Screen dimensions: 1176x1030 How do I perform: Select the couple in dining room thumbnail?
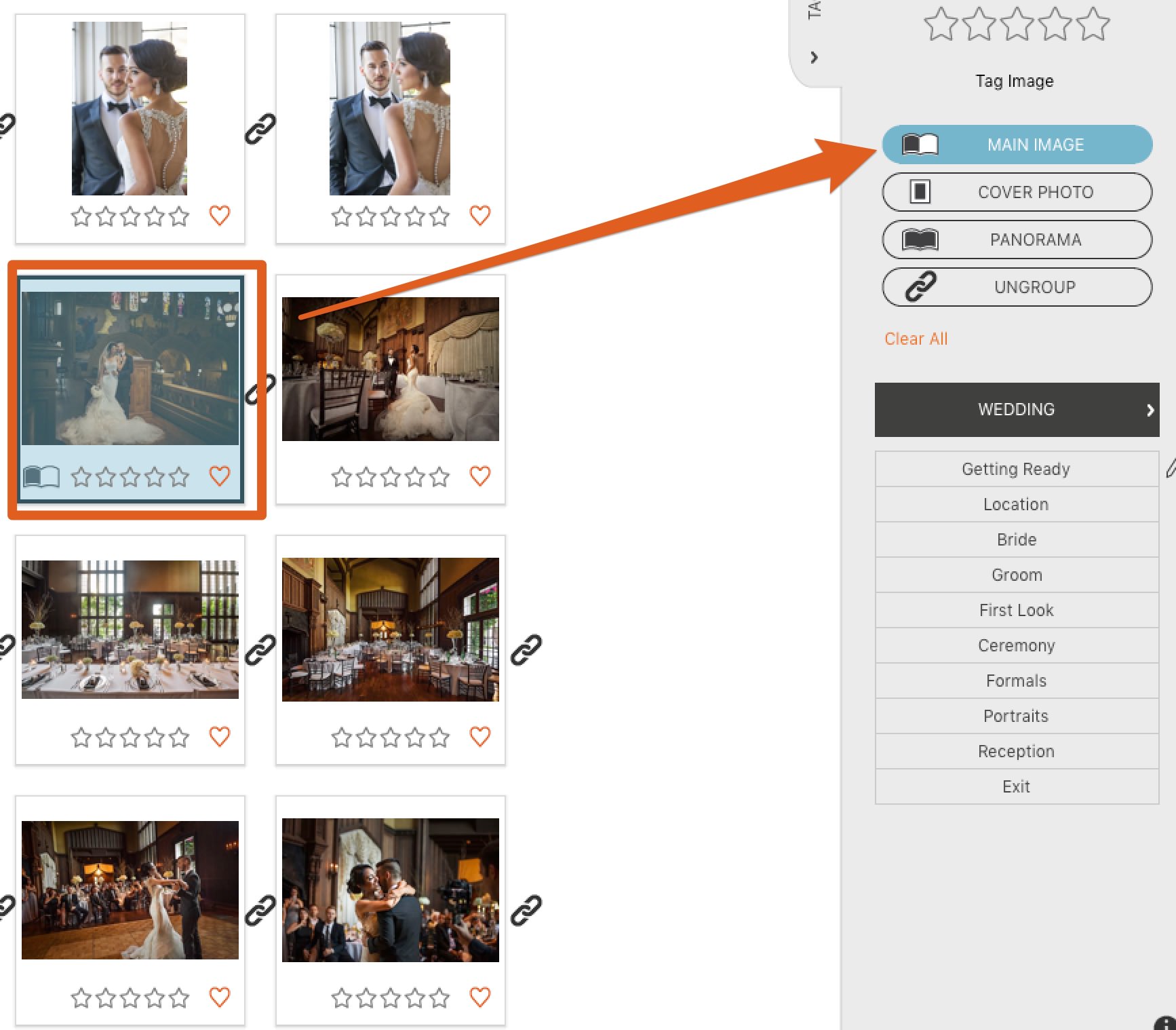tap(391, 369)
